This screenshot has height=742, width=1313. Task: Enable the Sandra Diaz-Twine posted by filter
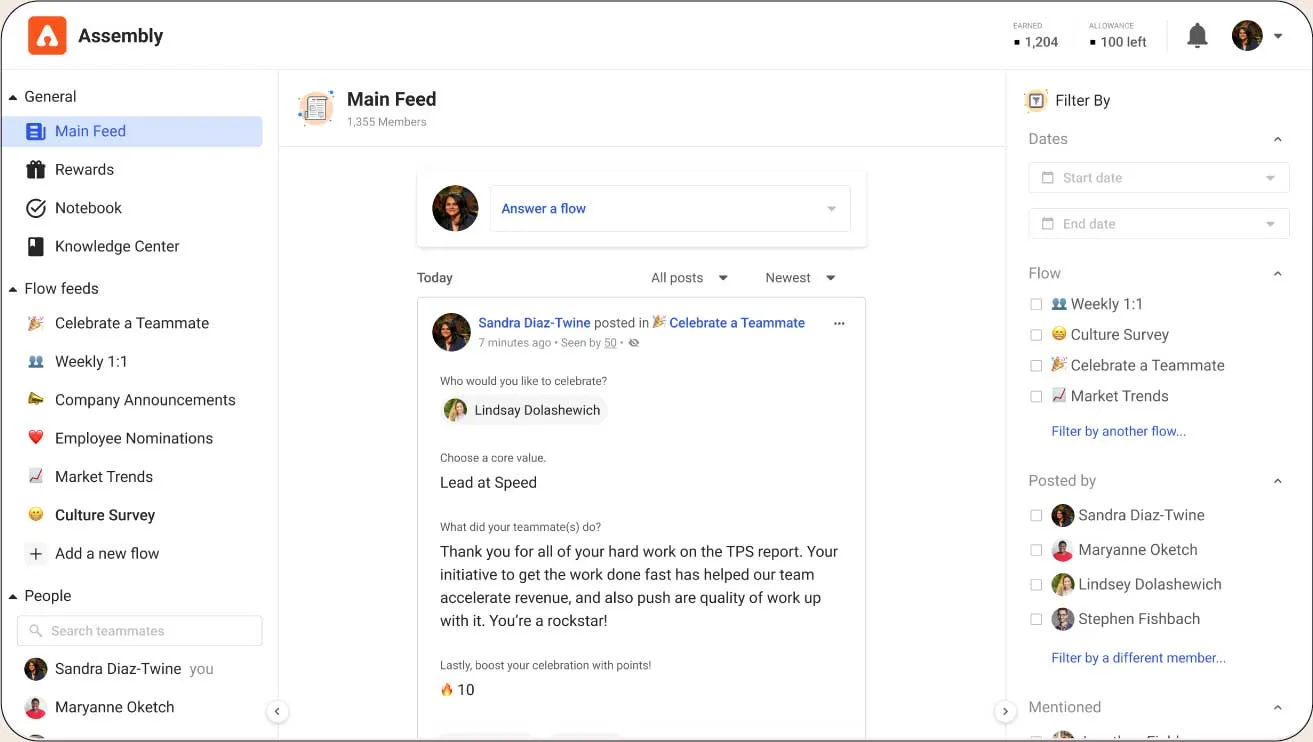point(1036,515)
